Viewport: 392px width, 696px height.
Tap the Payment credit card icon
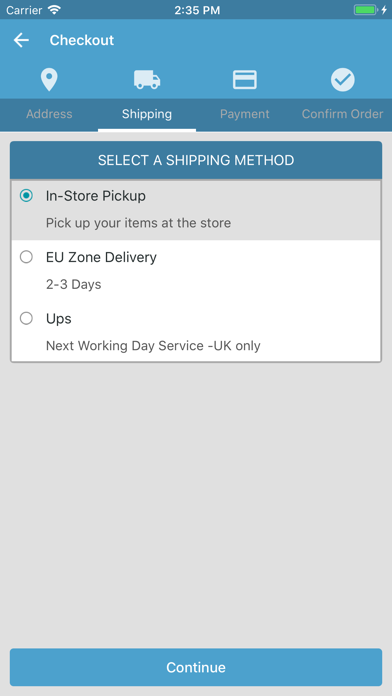click(245, 80)
